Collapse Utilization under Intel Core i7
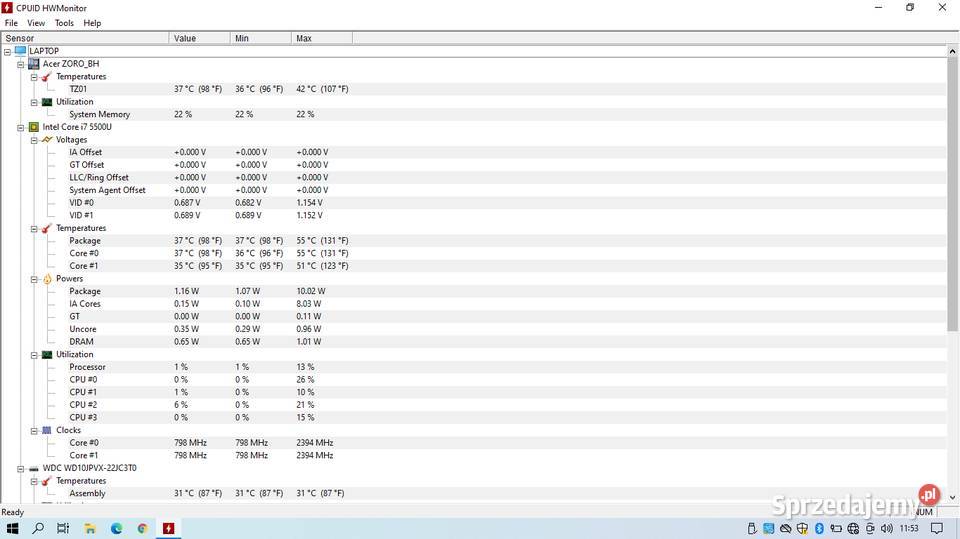 pos(34,355)
